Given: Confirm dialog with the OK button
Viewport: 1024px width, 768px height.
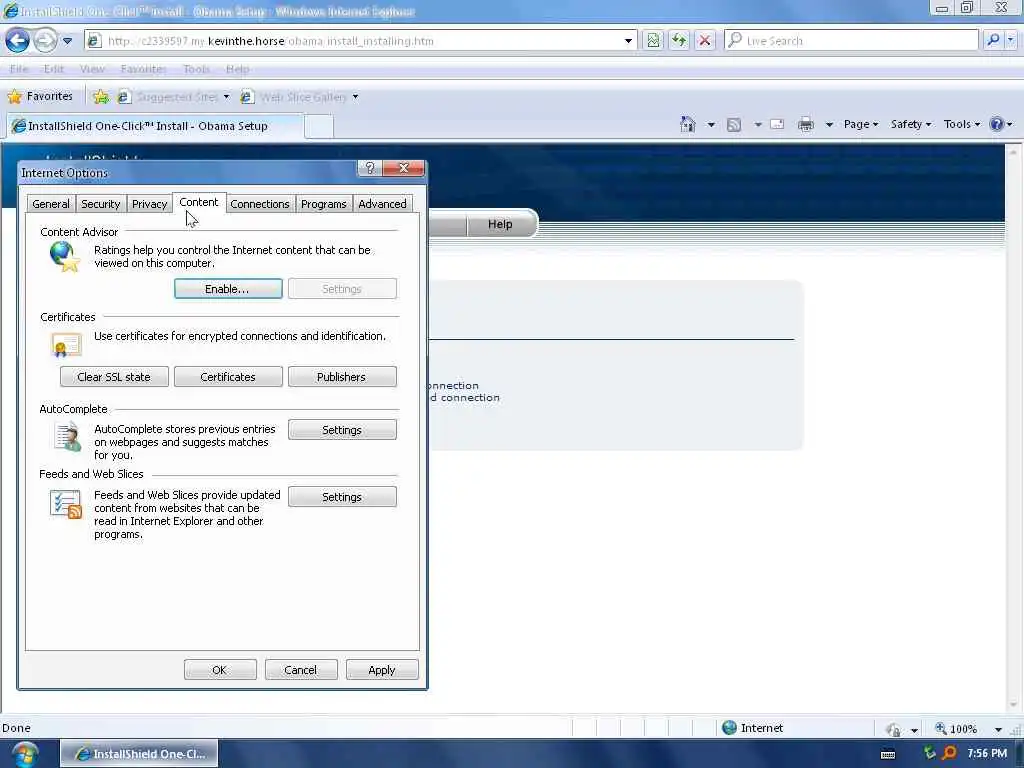Looking at the screenshot, I should 220,670.
